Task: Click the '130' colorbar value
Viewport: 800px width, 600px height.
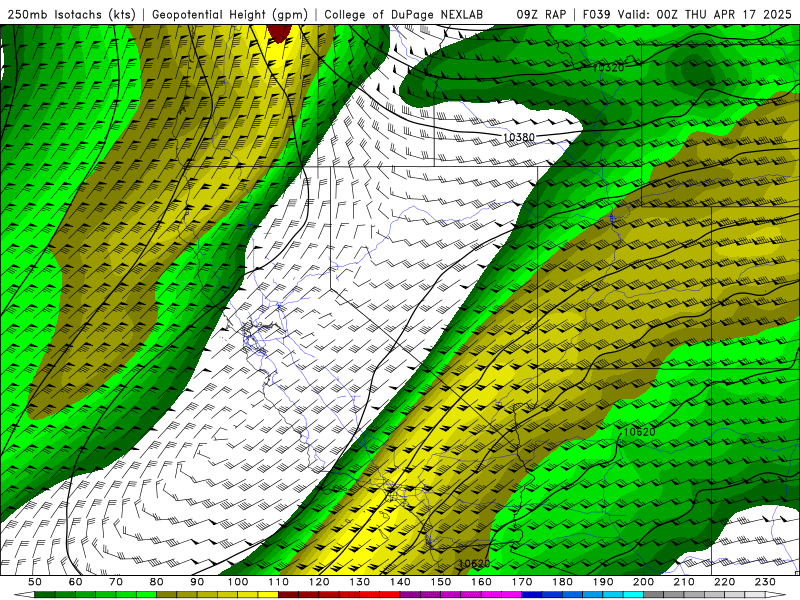Action: (360, 582)
